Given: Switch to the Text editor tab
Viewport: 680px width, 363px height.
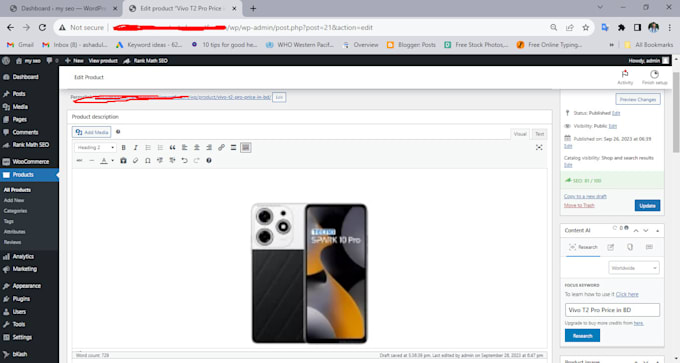Looking at the screenshot, I should point(539,134).
